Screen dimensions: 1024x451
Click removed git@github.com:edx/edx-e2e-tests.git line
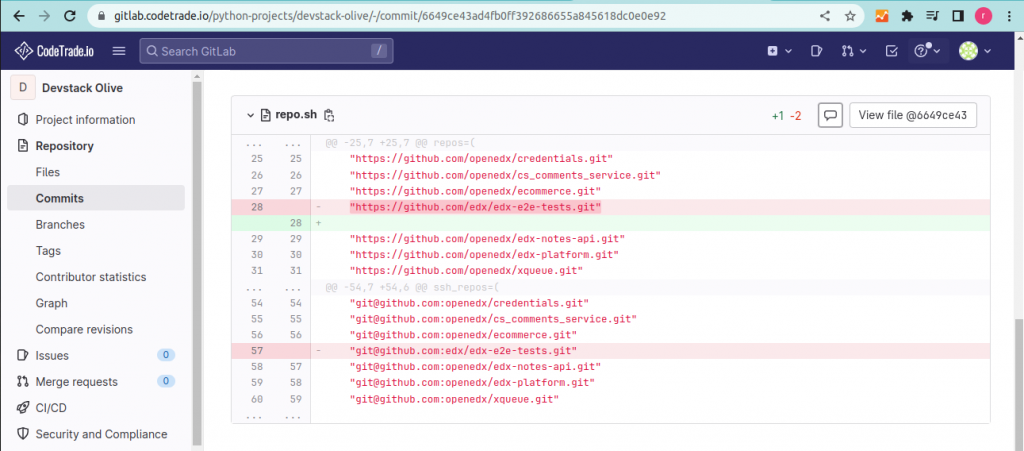(x=463, y=351)
